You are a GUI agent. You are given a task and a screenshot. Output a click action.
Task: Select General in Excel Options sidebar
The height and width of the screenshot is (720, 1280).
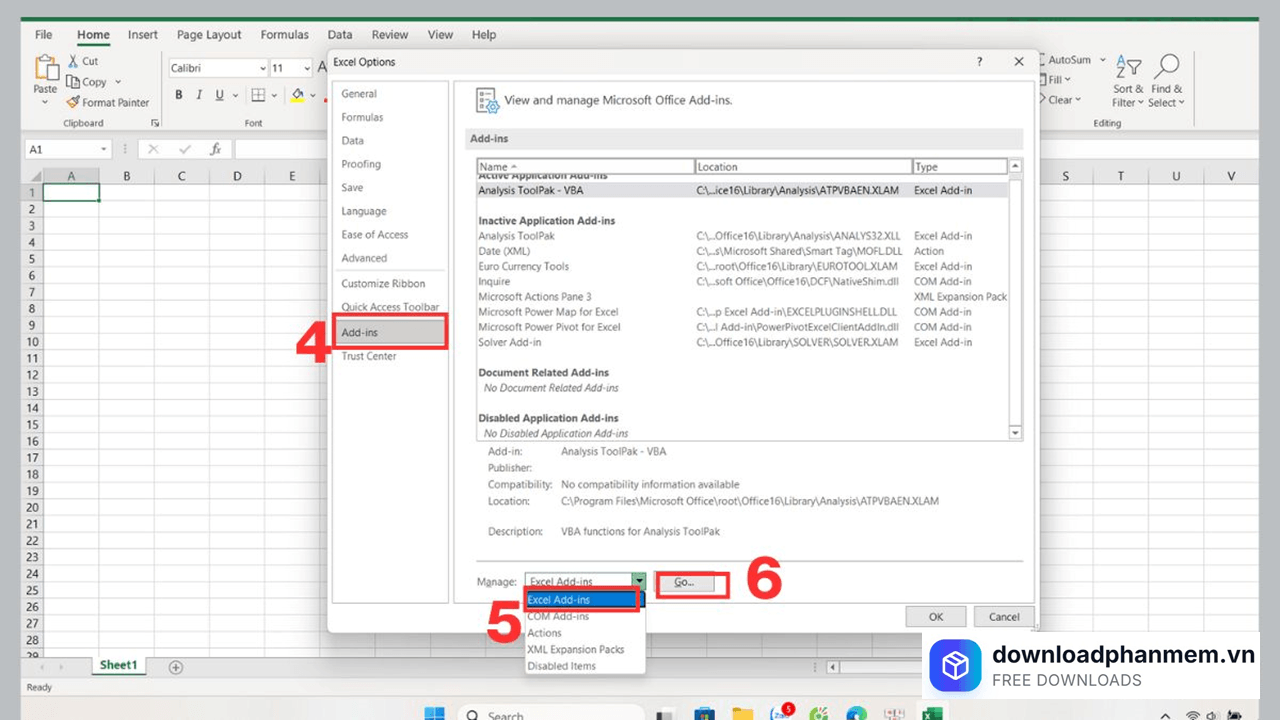pos(391,94)
